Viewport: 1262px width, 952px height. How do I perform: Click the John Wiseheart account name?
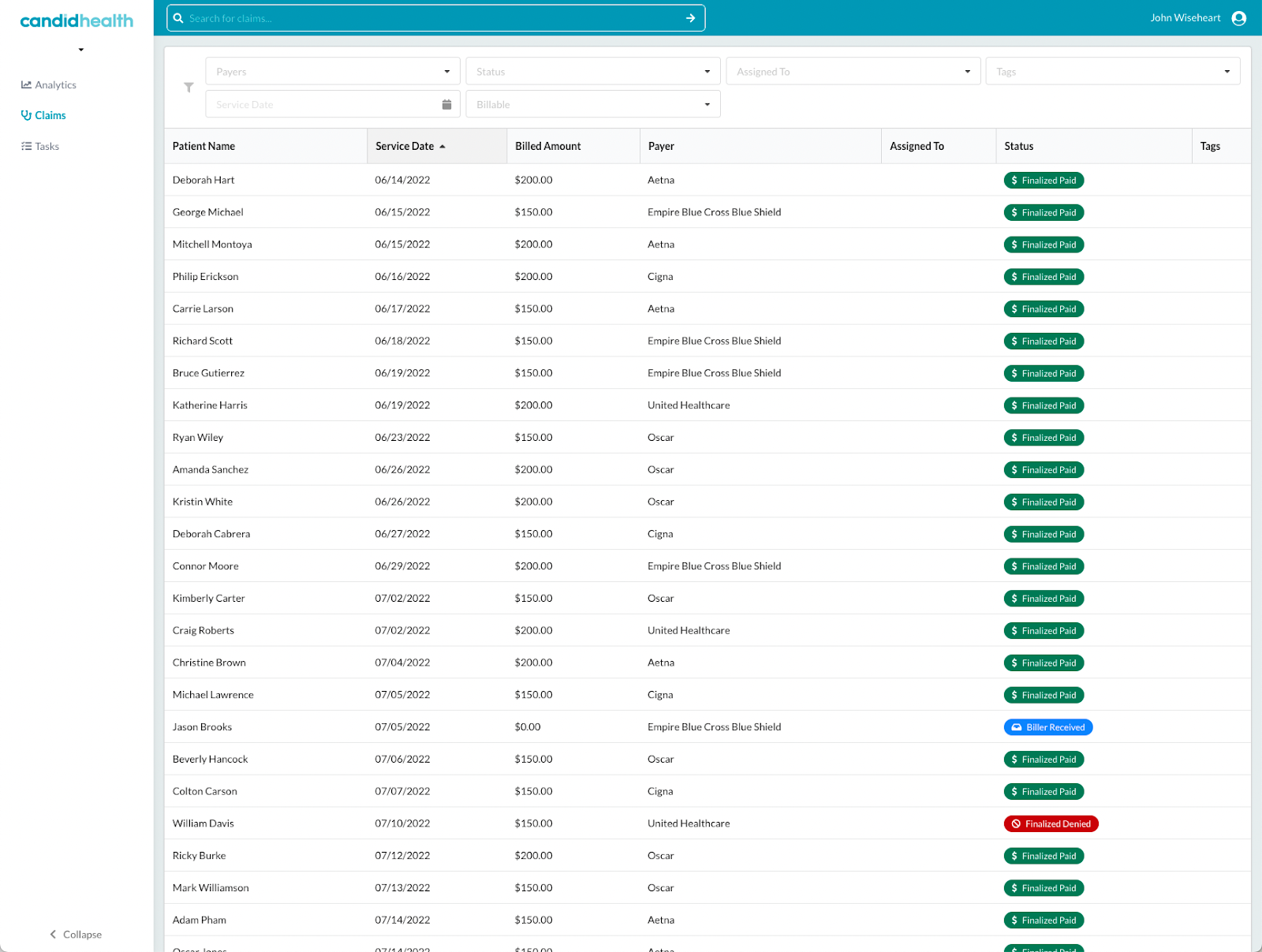tap(1185, 18)
